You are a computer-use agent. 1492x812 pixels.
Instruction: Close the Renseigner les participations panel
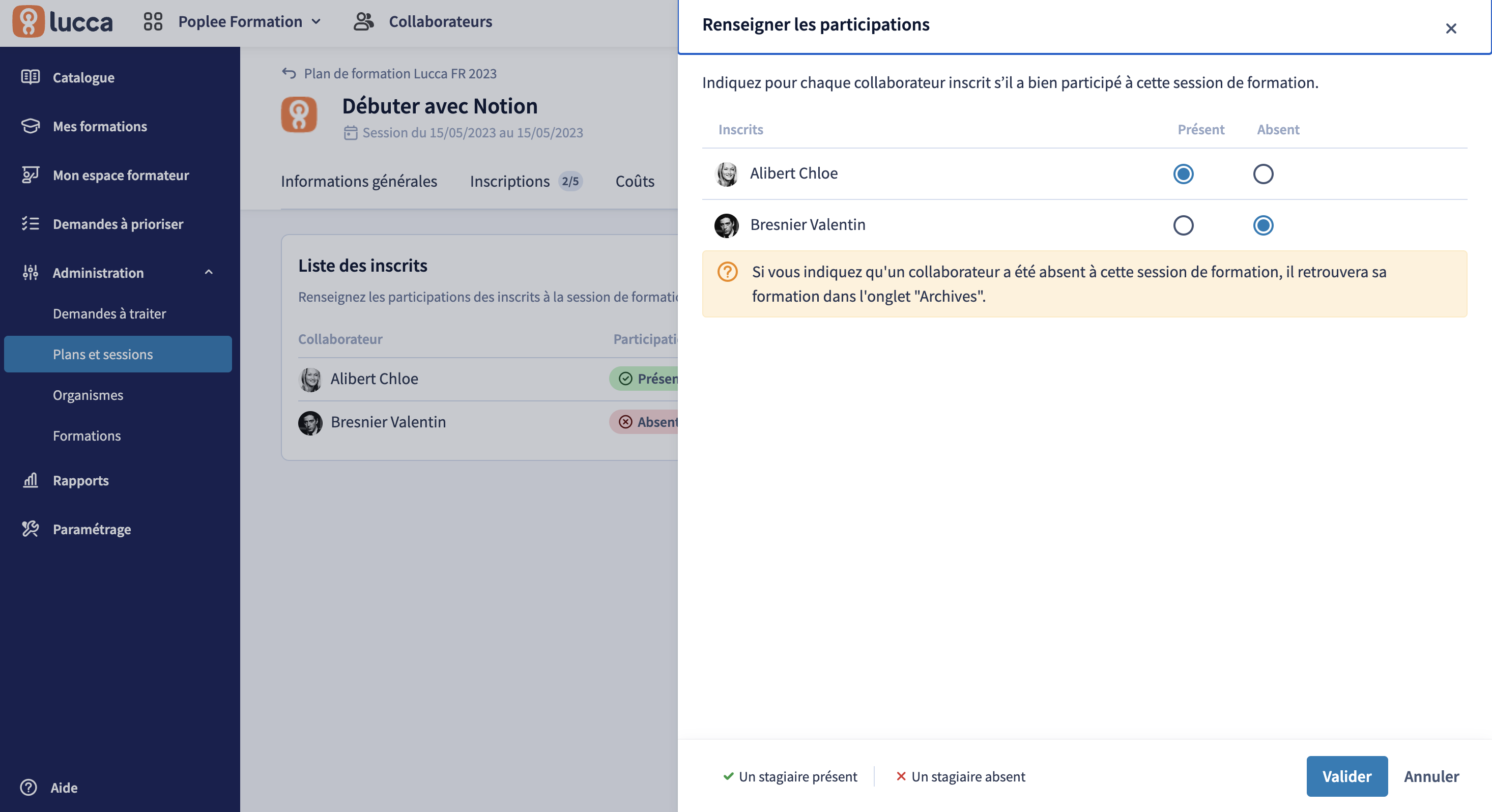click(1451, 28)
